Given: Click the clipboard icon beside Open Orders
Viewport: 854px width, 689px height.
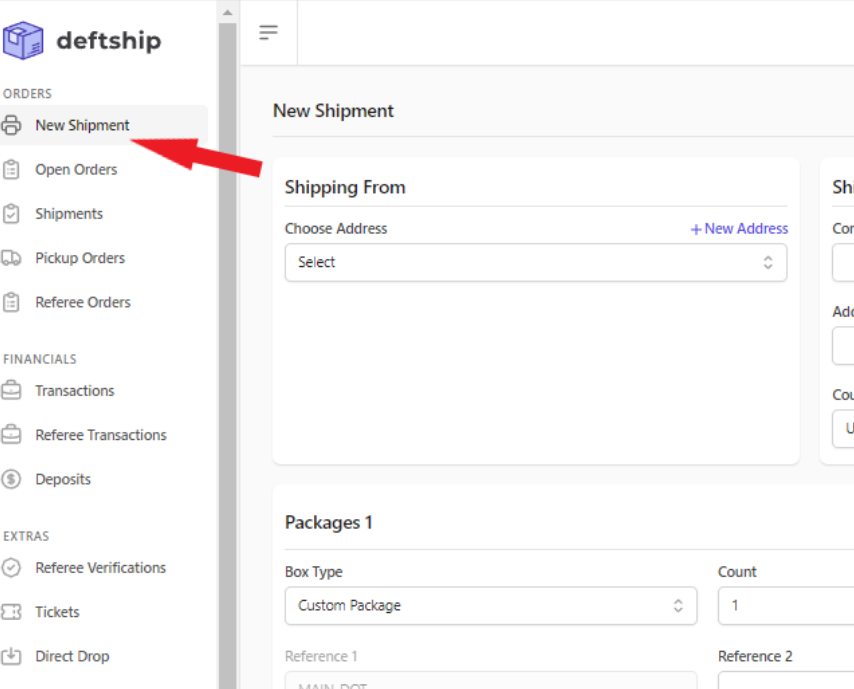Looking at the screenshot, I should click(11, 169).
